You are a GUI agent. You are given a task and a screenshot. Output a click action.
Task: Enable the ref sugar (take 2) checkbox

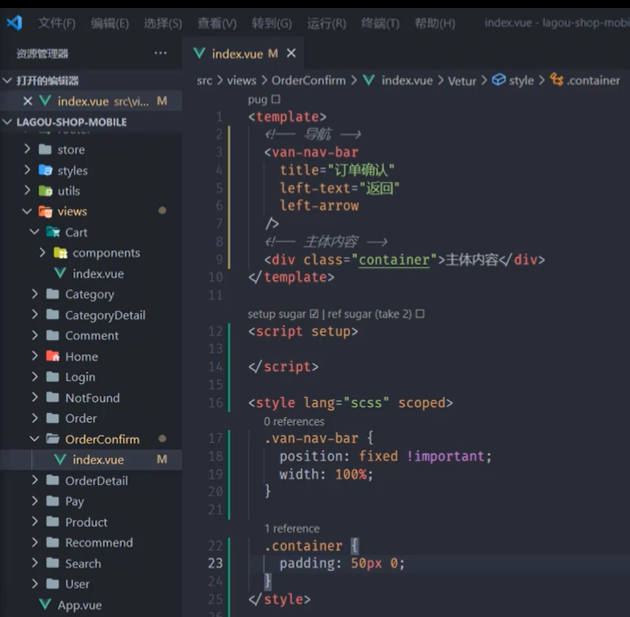click(420, 313)
